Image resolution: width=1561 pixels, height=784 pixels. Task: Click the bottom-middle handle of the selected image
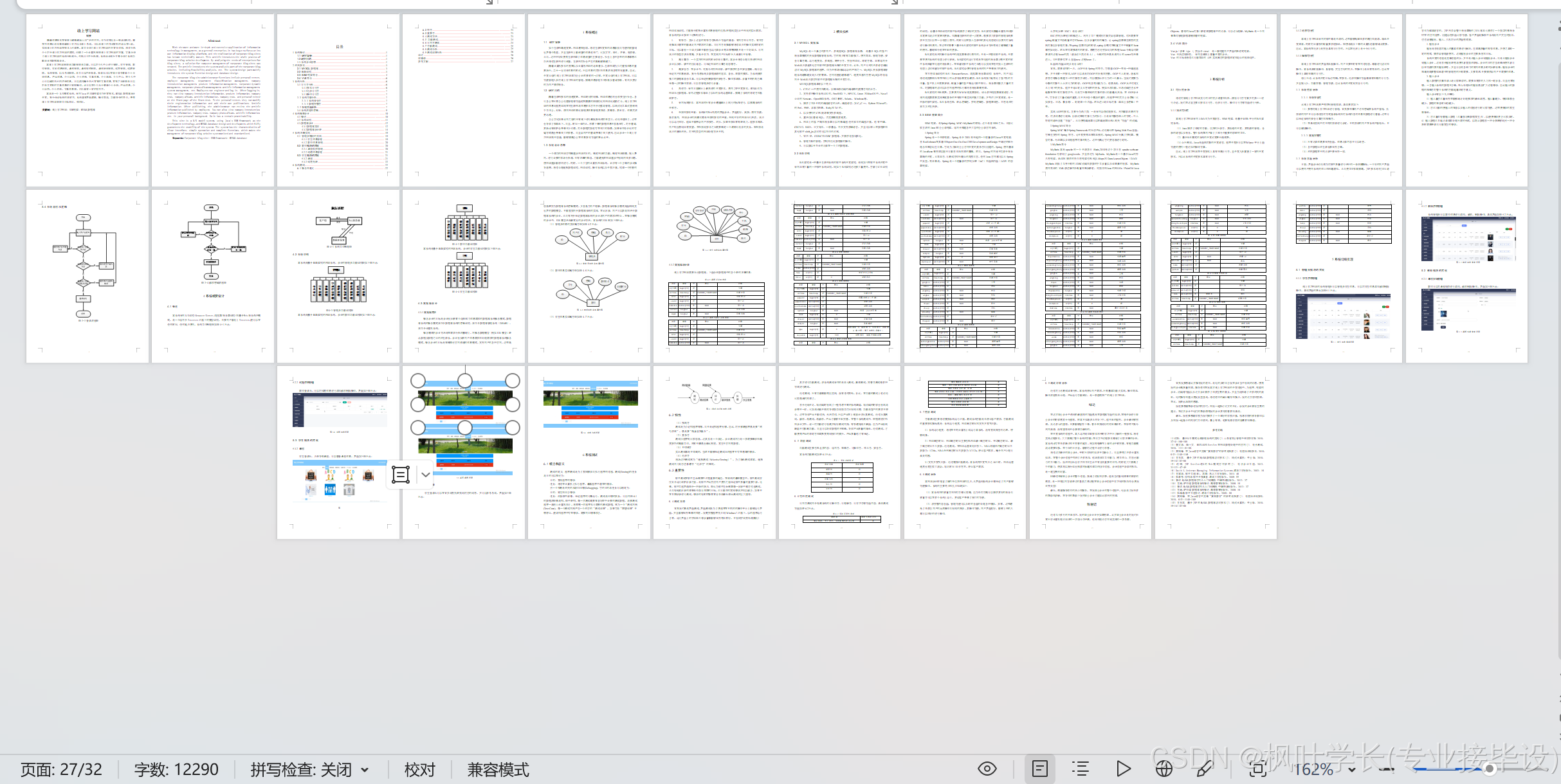(x=465, y=427)
